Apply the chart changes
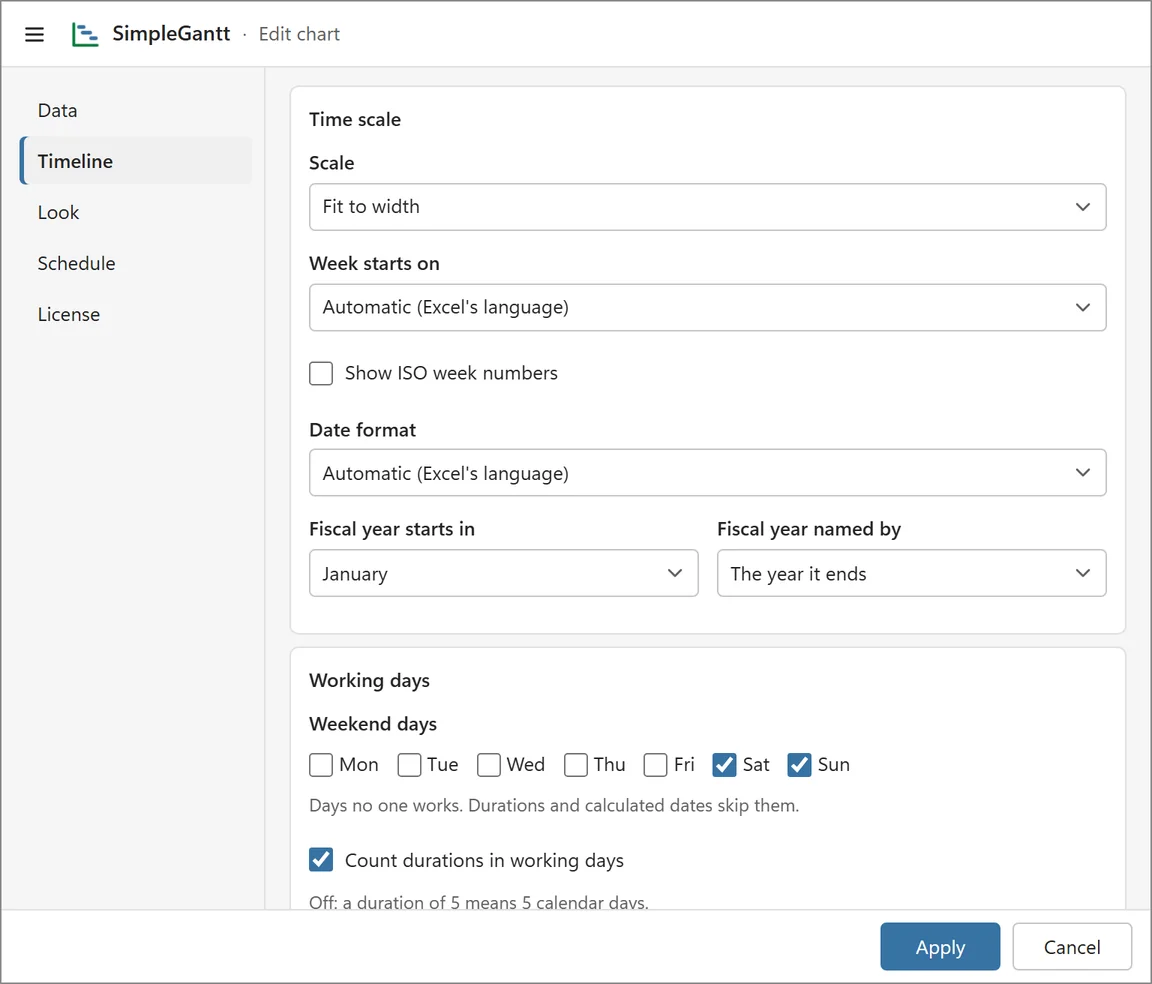Image resolution: width=1152 pixels, height=984 pixels. point(940,947)
